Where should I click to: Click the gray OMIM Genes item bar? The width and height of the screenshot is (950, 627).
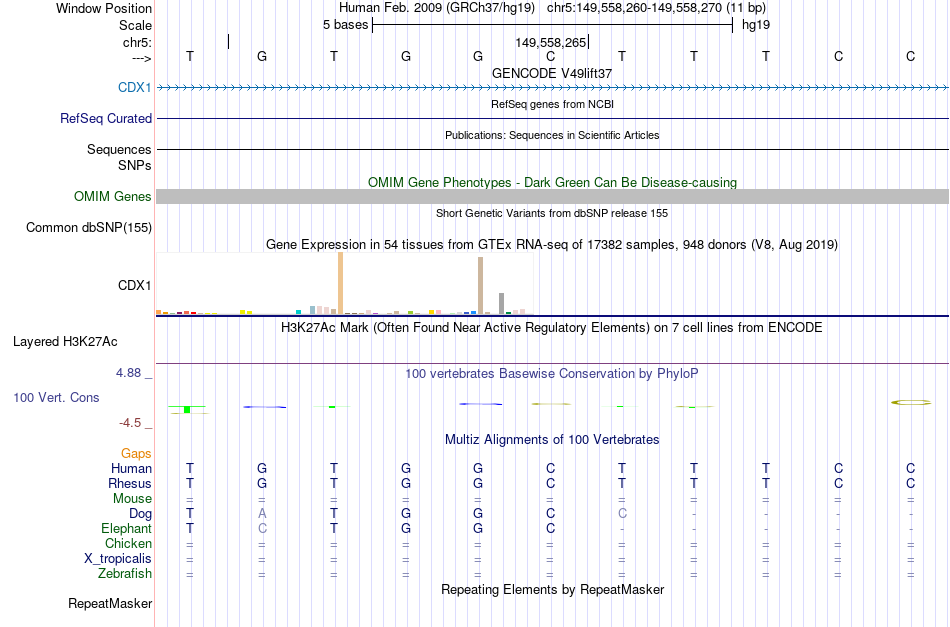pos(552,196)
